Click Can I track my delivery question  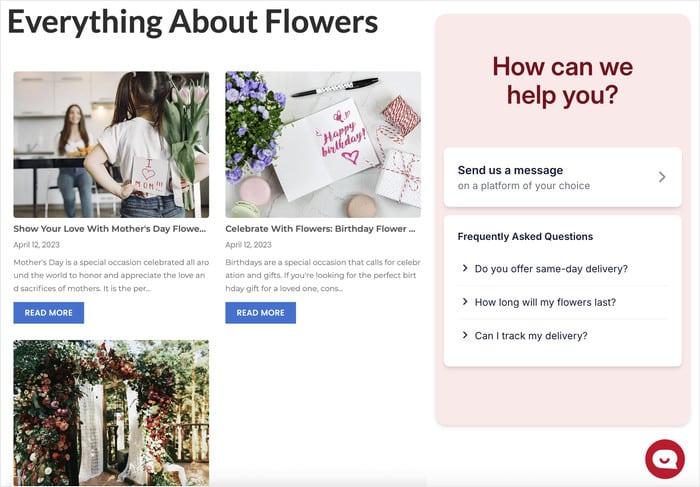tap(531, 335)
